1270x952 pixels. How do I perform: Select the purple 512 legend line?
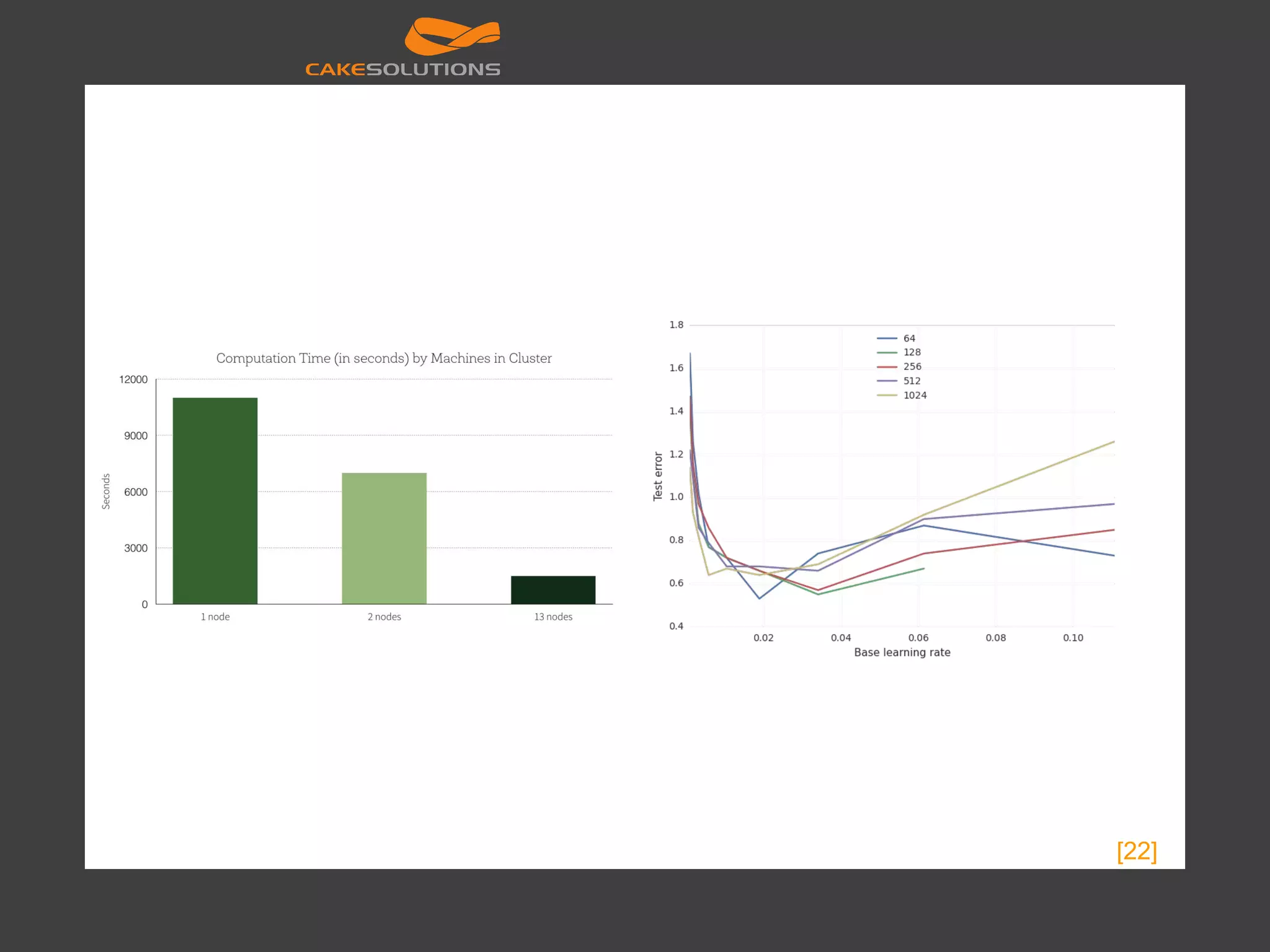click(887, 381)
